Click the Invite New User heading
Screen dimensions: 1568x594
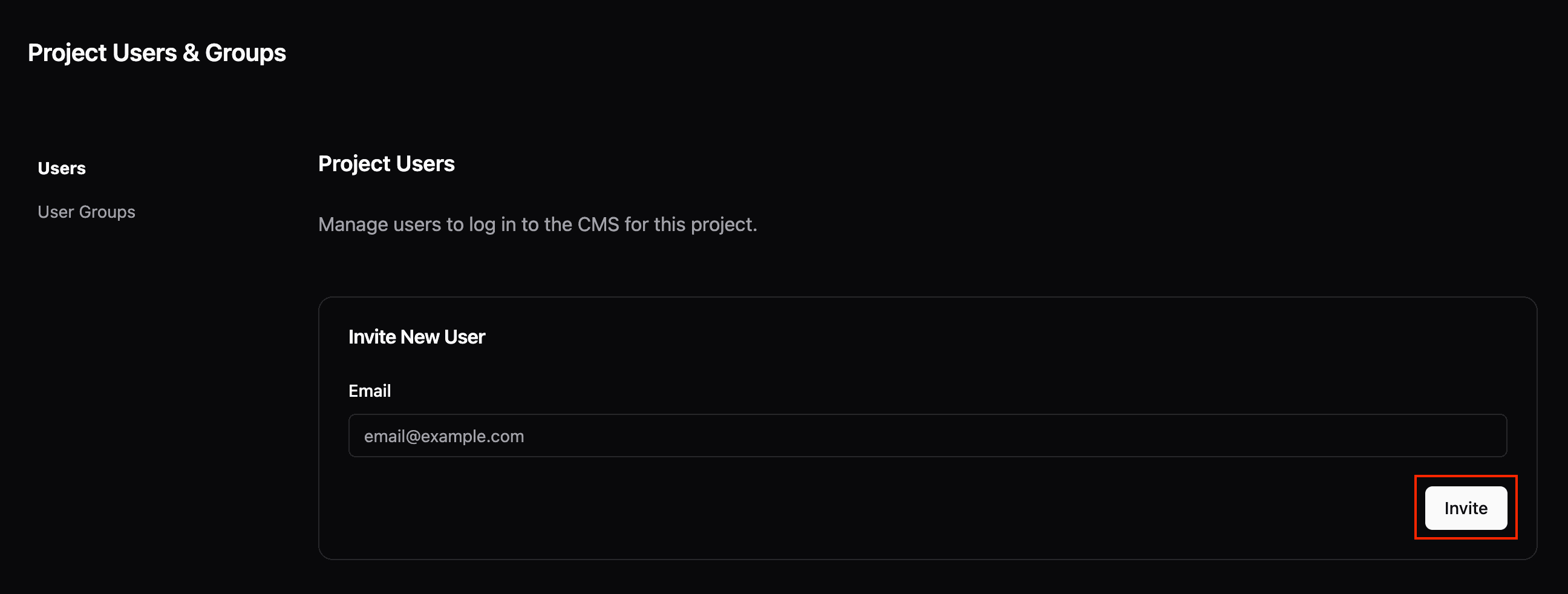pyautogui.click(x=416, y=336)
